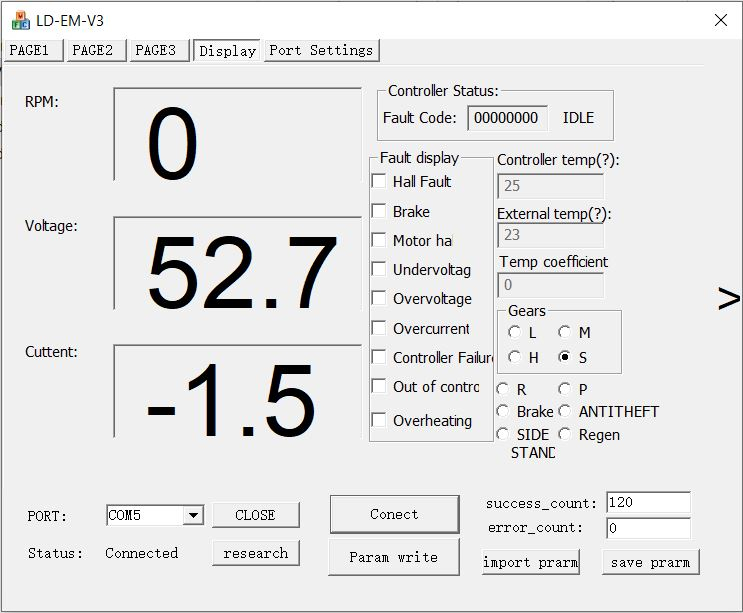Tick the Overcurrent checkbox
Image resolution: width=743 pixels, height=613 pixels.
click(379, 328)
